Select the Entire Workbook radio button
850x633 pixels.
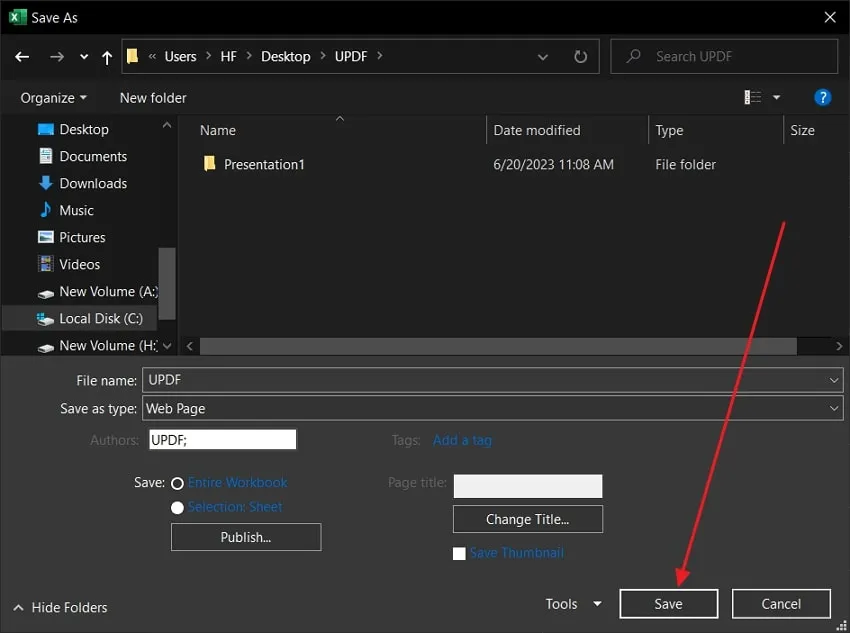(x=177, y=483)
